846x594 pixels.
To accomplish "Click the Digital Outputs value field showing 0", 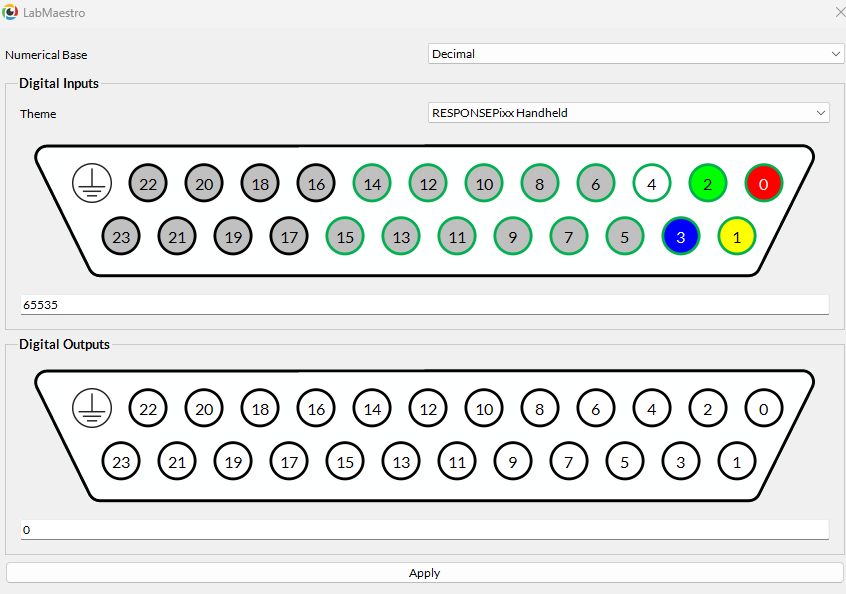I will [424, 529].
